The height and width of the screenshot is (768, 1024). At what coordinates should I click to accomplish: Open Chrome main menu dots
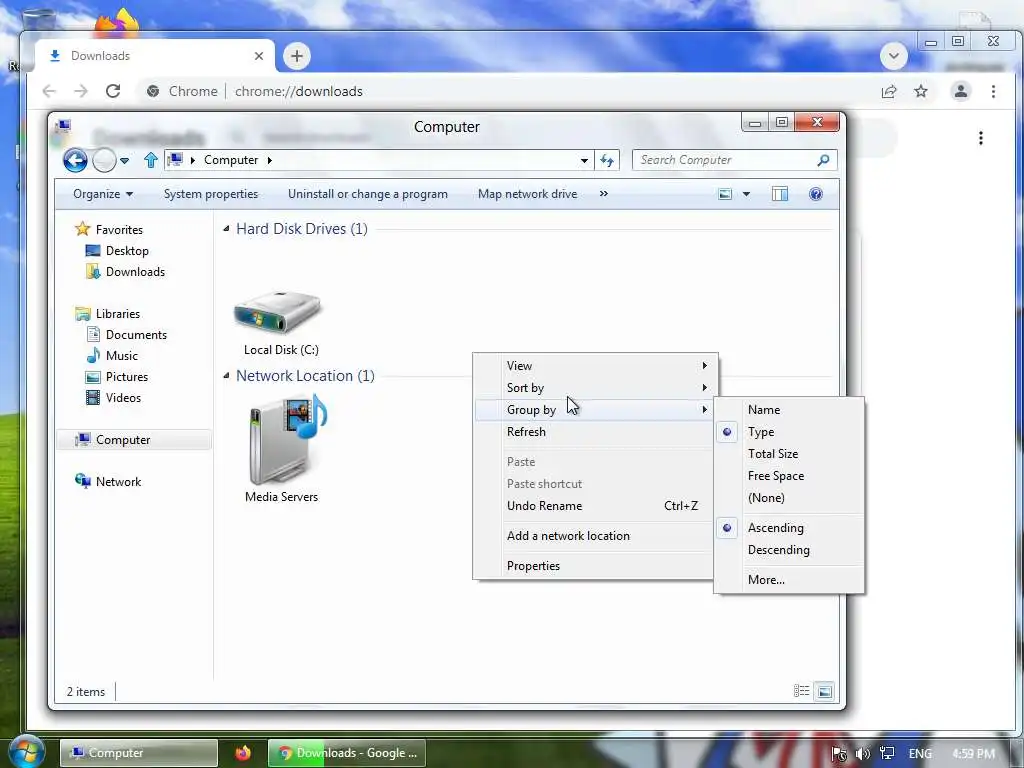click(x=993, y=91)
